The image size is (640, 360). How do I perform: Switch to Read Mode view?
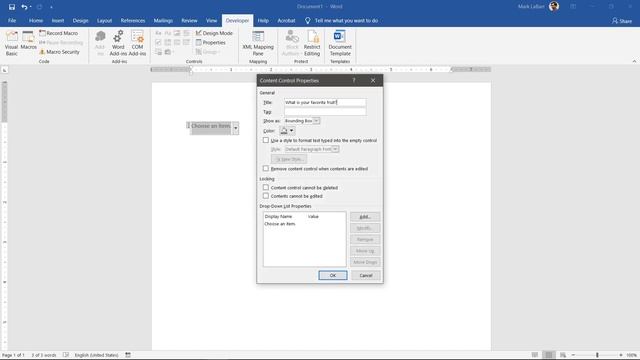tap(535, 355)
